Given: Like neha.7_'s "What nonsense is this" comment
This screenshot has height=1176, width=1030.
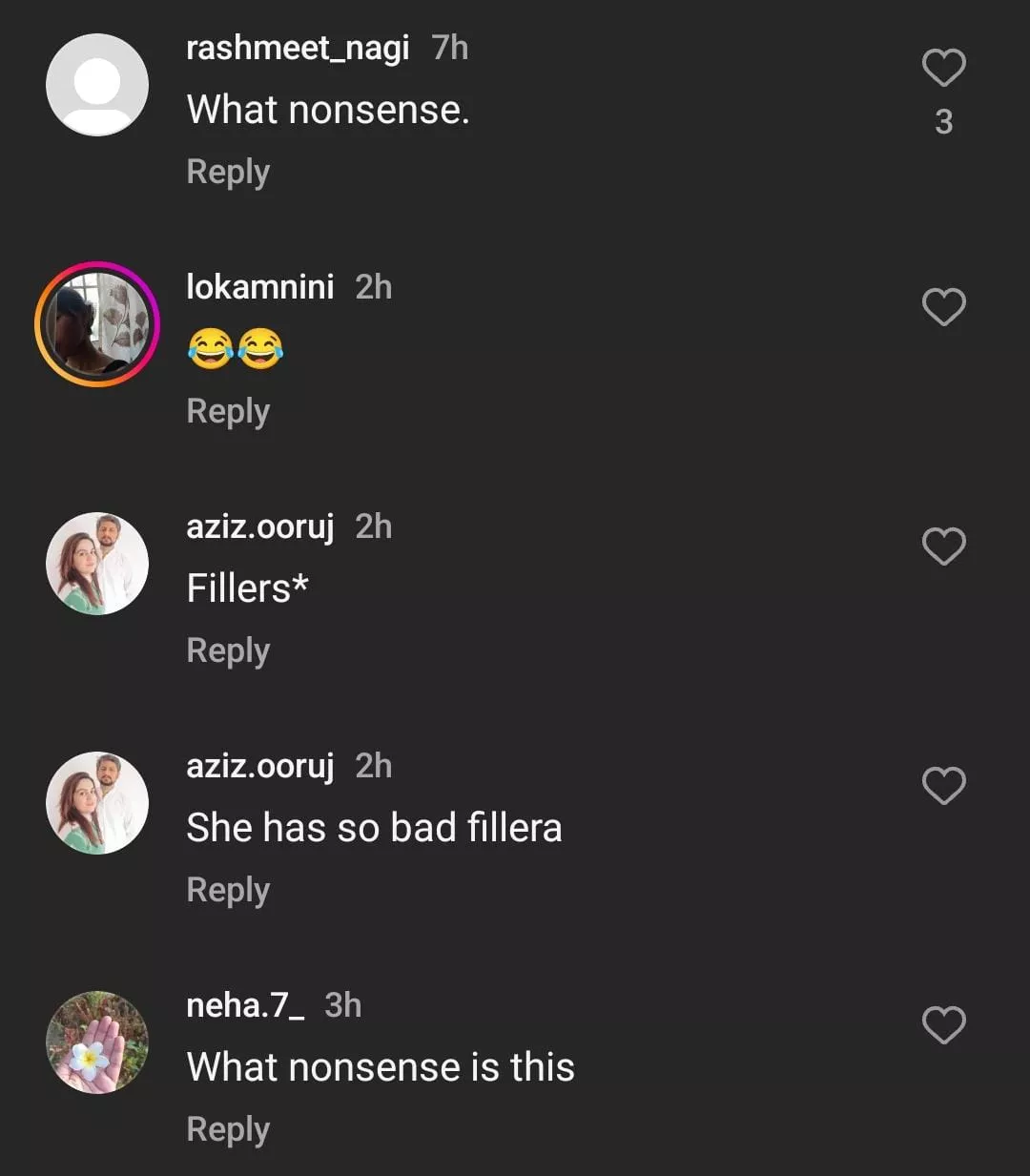Looking at the screenshot, I should click(943, 1025).
